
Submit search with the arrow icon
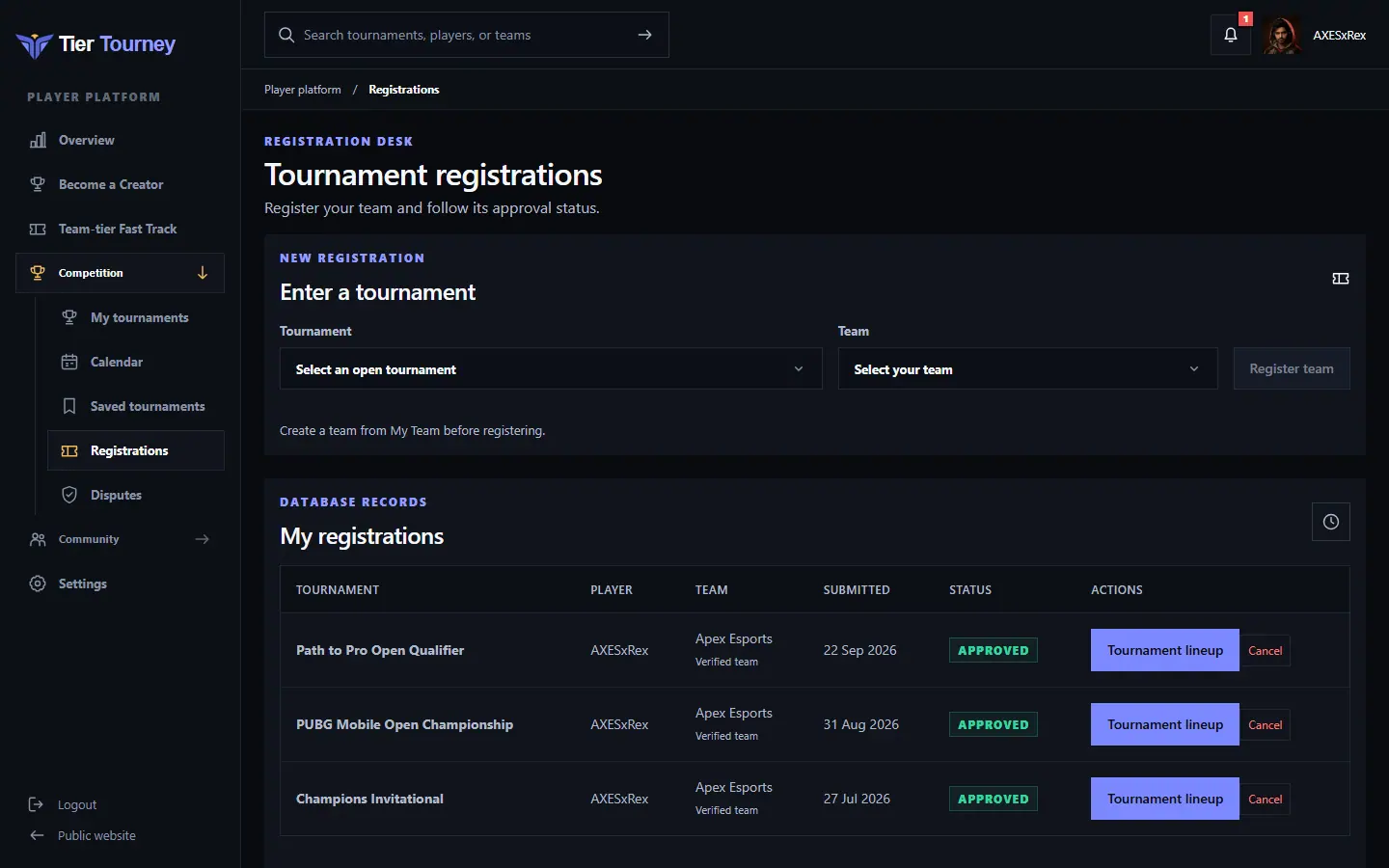point(645,35)
